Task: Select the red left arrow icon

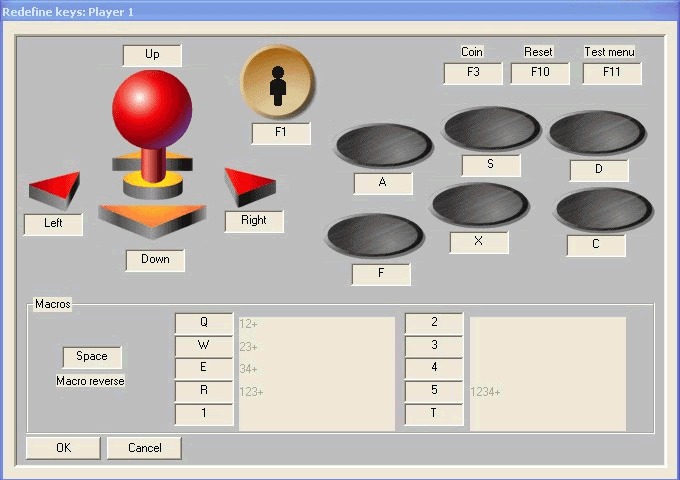Action: (x=56, y=188)
